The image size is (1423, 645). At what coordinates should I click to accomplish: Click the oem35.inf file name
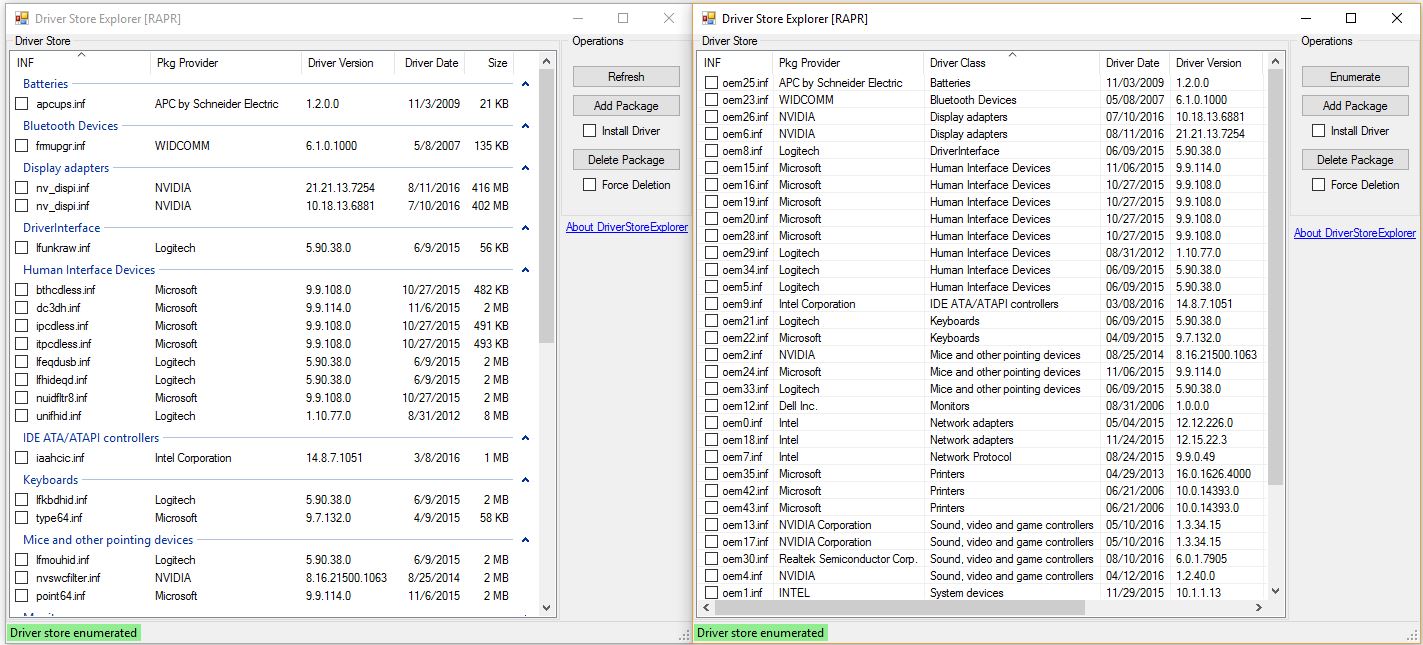point(745,474)
